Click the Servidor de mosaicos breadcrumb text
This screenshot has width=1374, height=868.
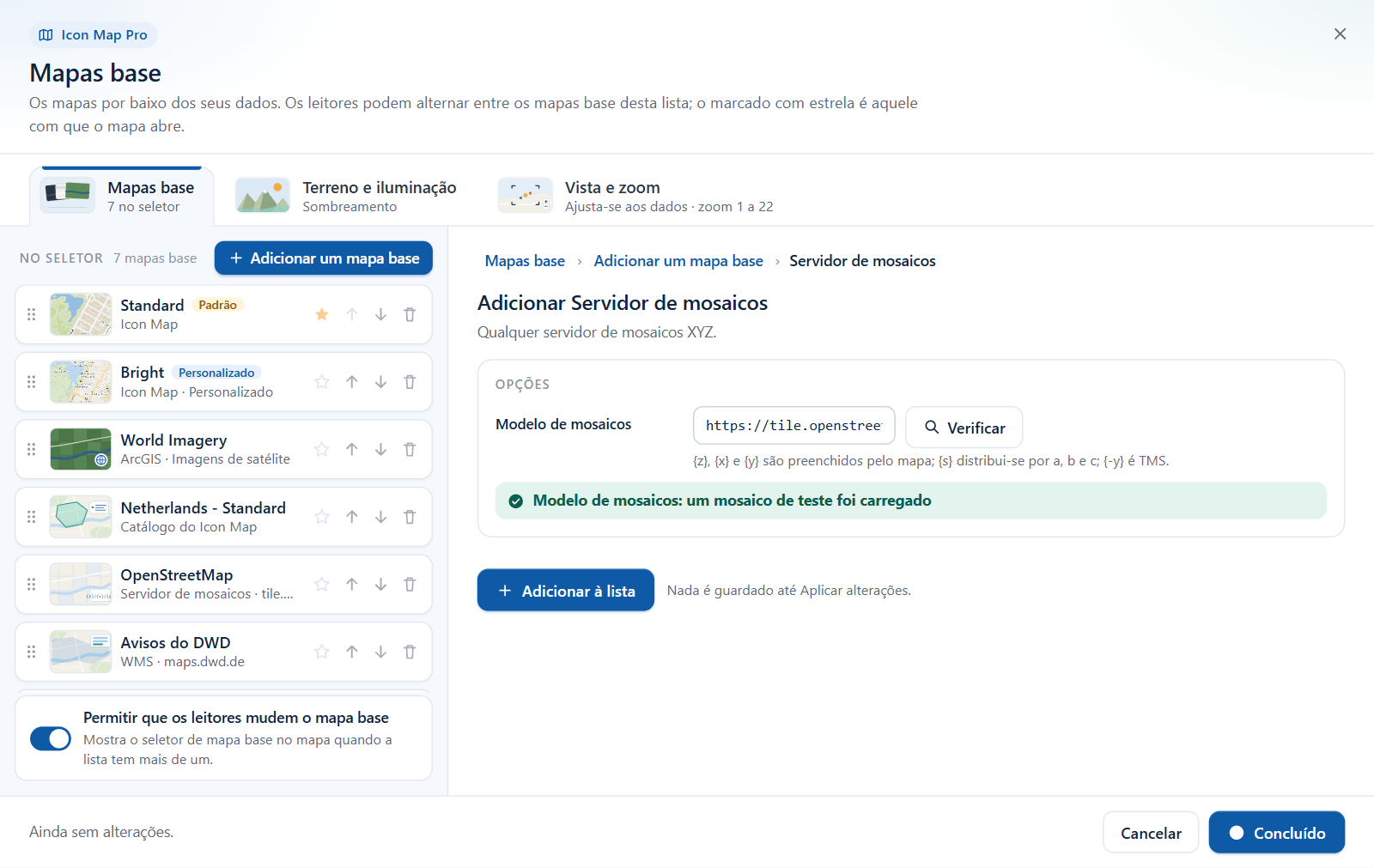pos(862,261)
